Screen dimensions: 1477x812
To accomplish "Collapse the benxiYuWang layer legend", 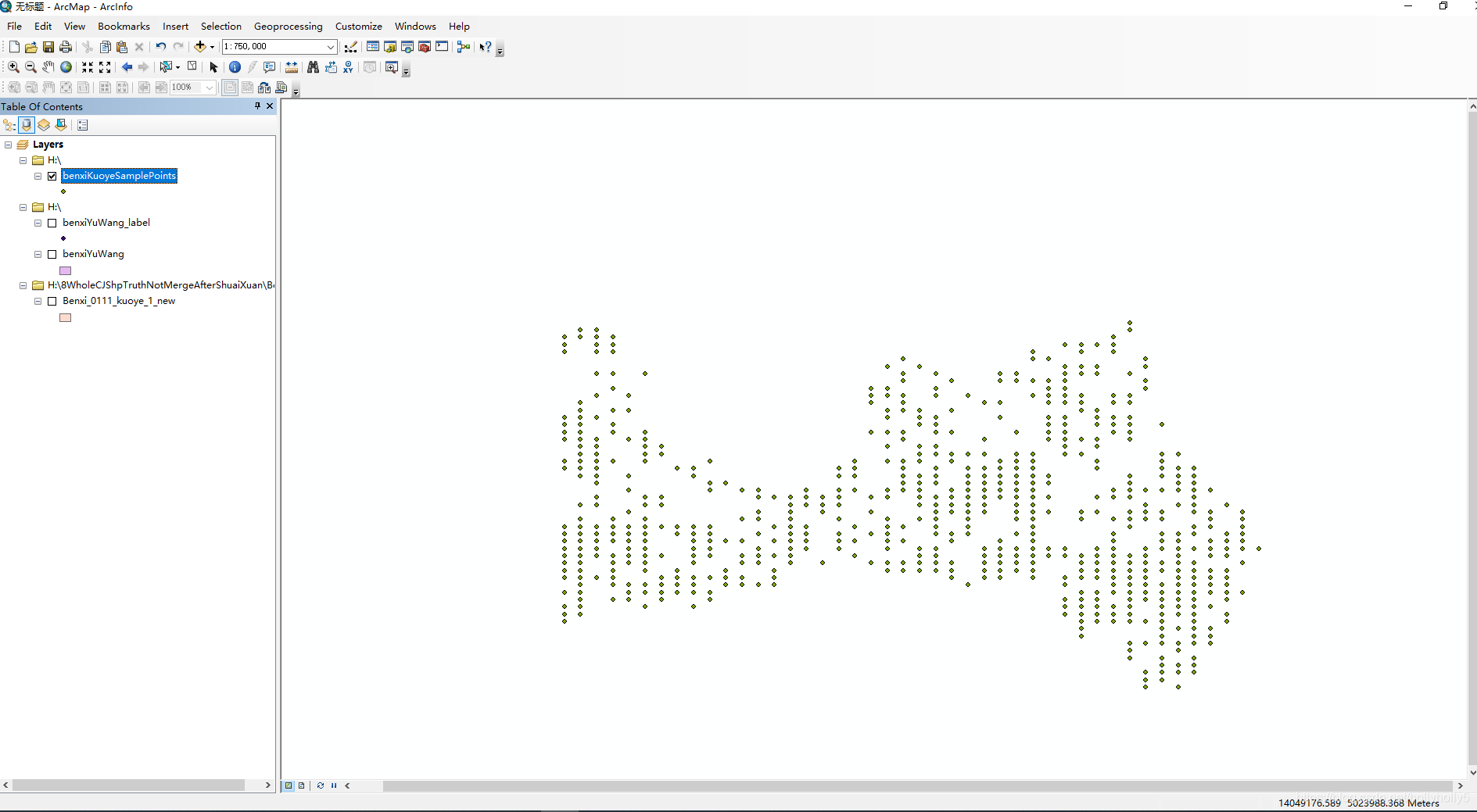I will tap(38, 254).
